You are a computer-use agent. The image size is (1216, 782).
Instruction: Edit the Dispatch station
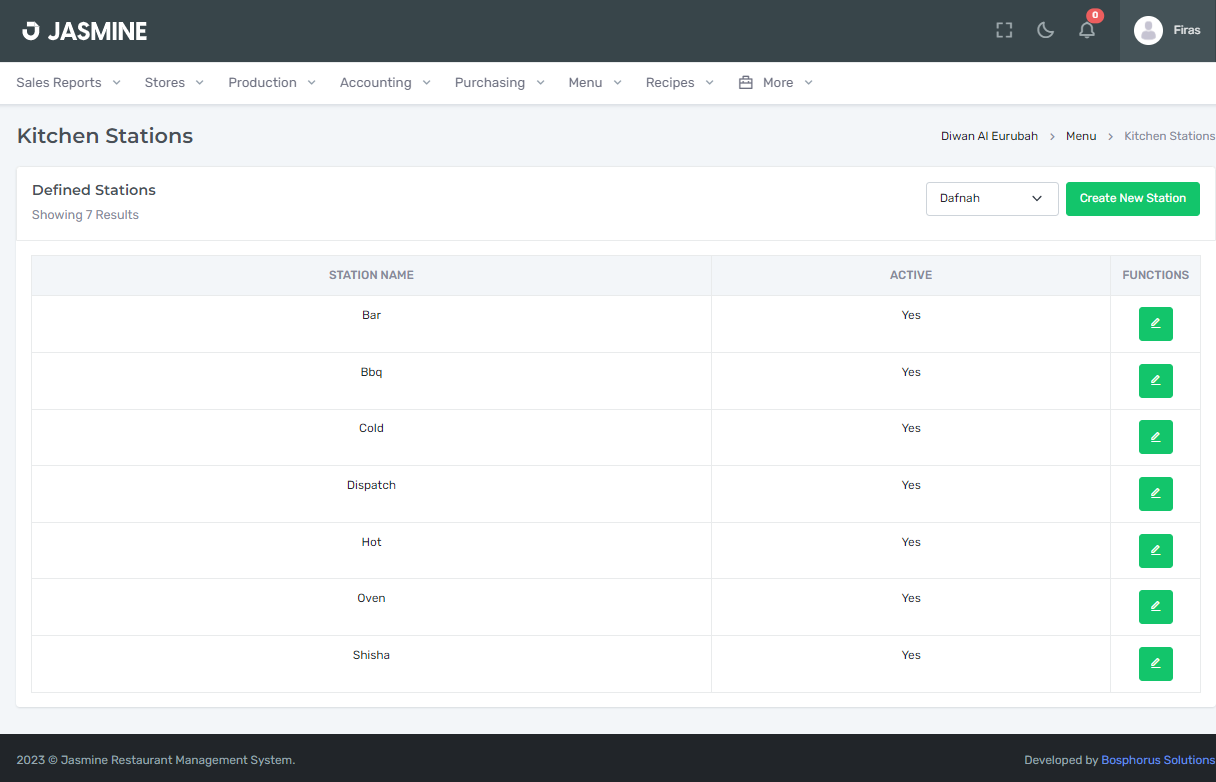pos(1155,494)
